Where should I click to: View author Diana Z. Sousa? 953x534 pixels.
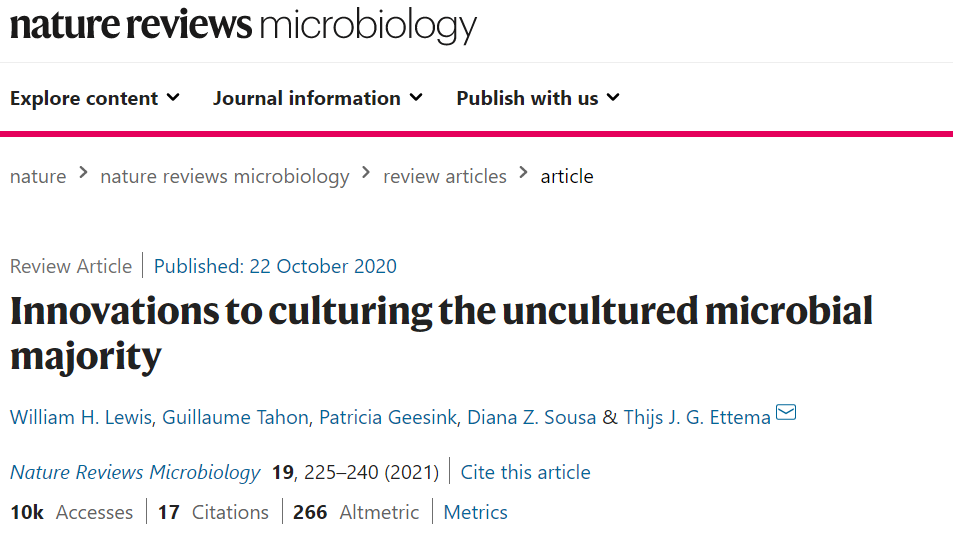[x=531, y=417]
